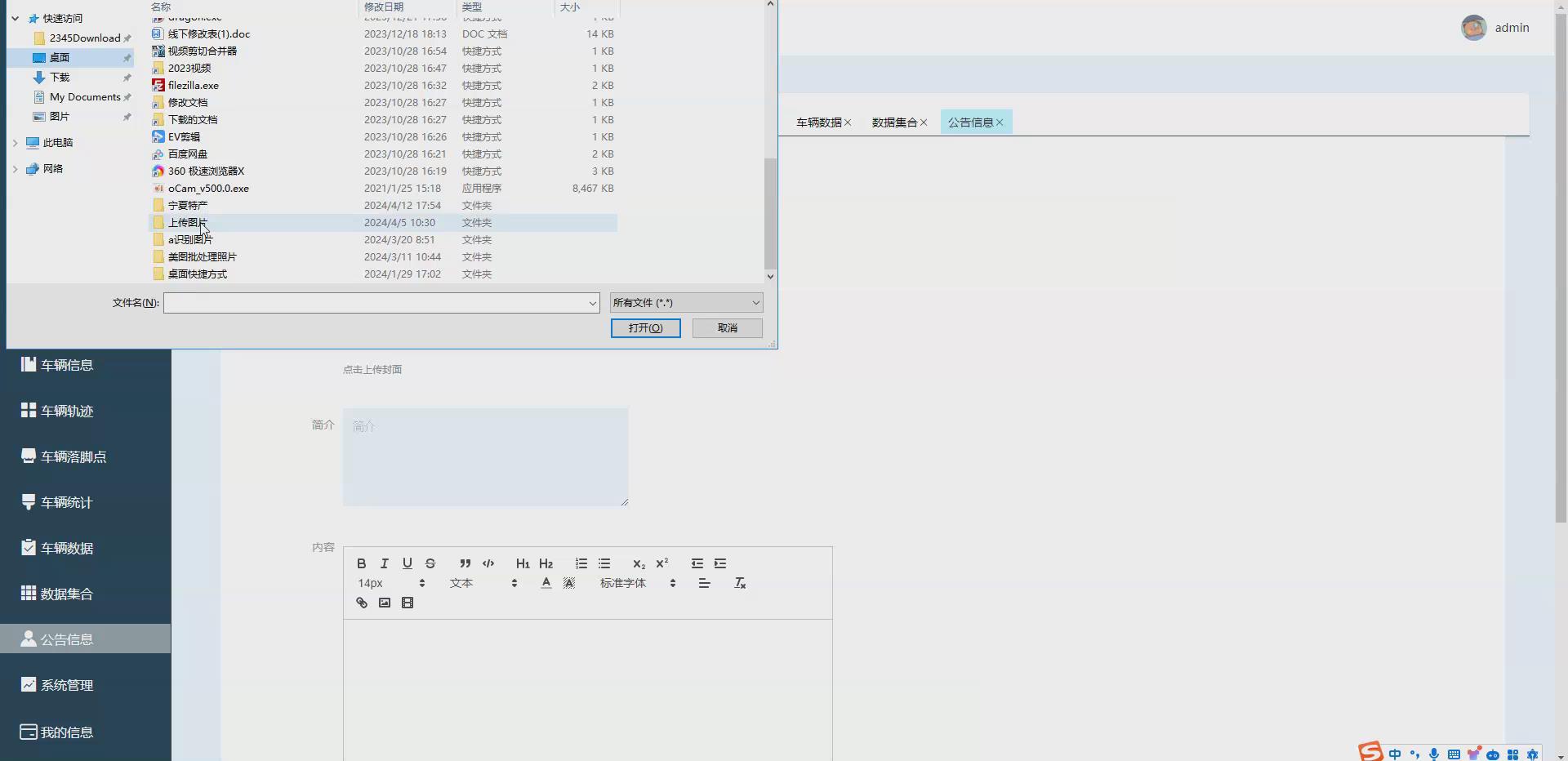Close the 车辆数据 tab
The height and width of the screenshot is (761, 1568).
click(x=848, y=122)
